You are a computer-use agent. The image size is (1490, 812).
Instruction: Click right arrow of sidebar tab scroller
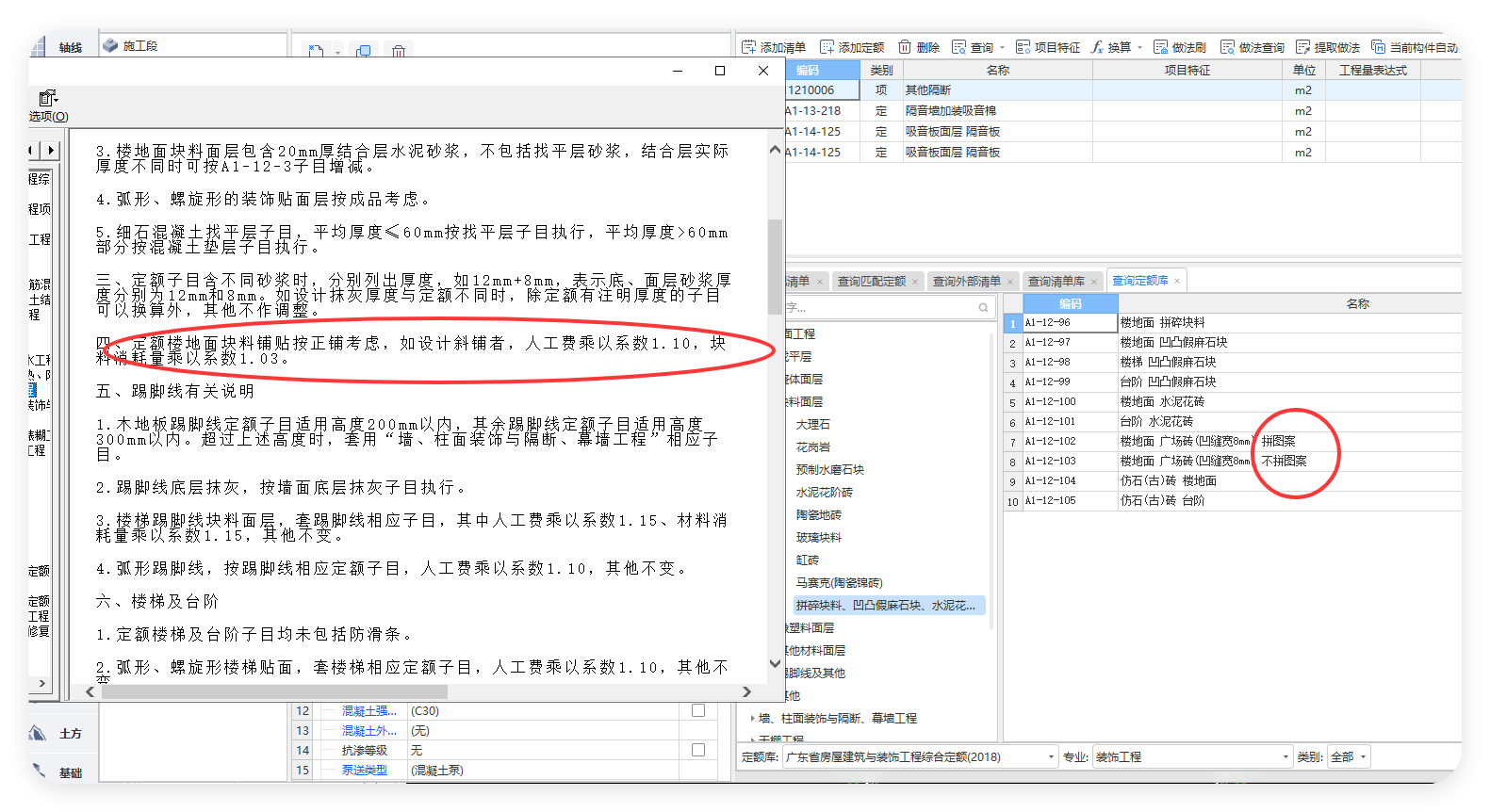point(51,150)
